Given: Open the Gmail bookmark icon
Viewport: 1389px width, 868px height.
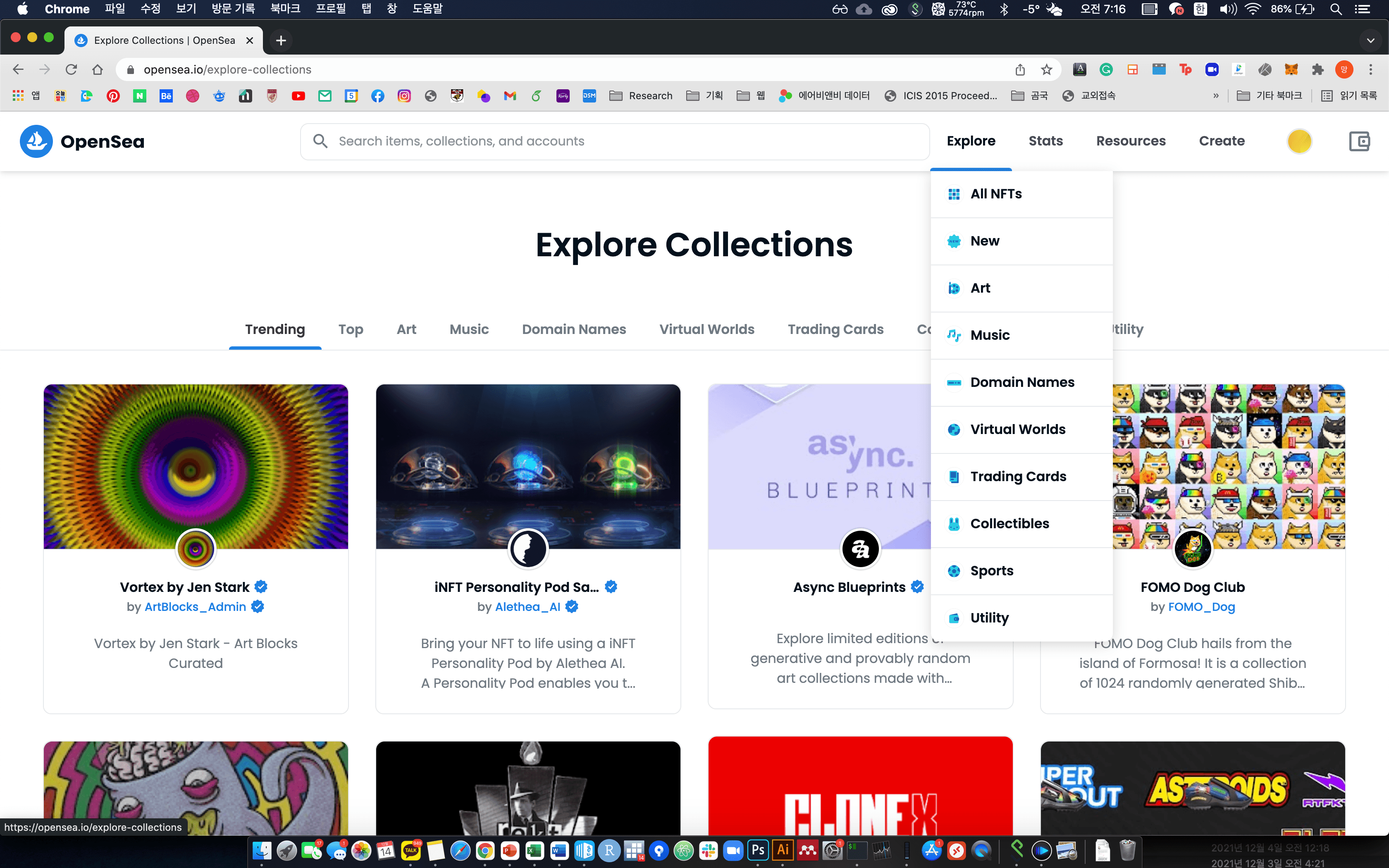Looking at the screenshot, I should tap(510, 96).
